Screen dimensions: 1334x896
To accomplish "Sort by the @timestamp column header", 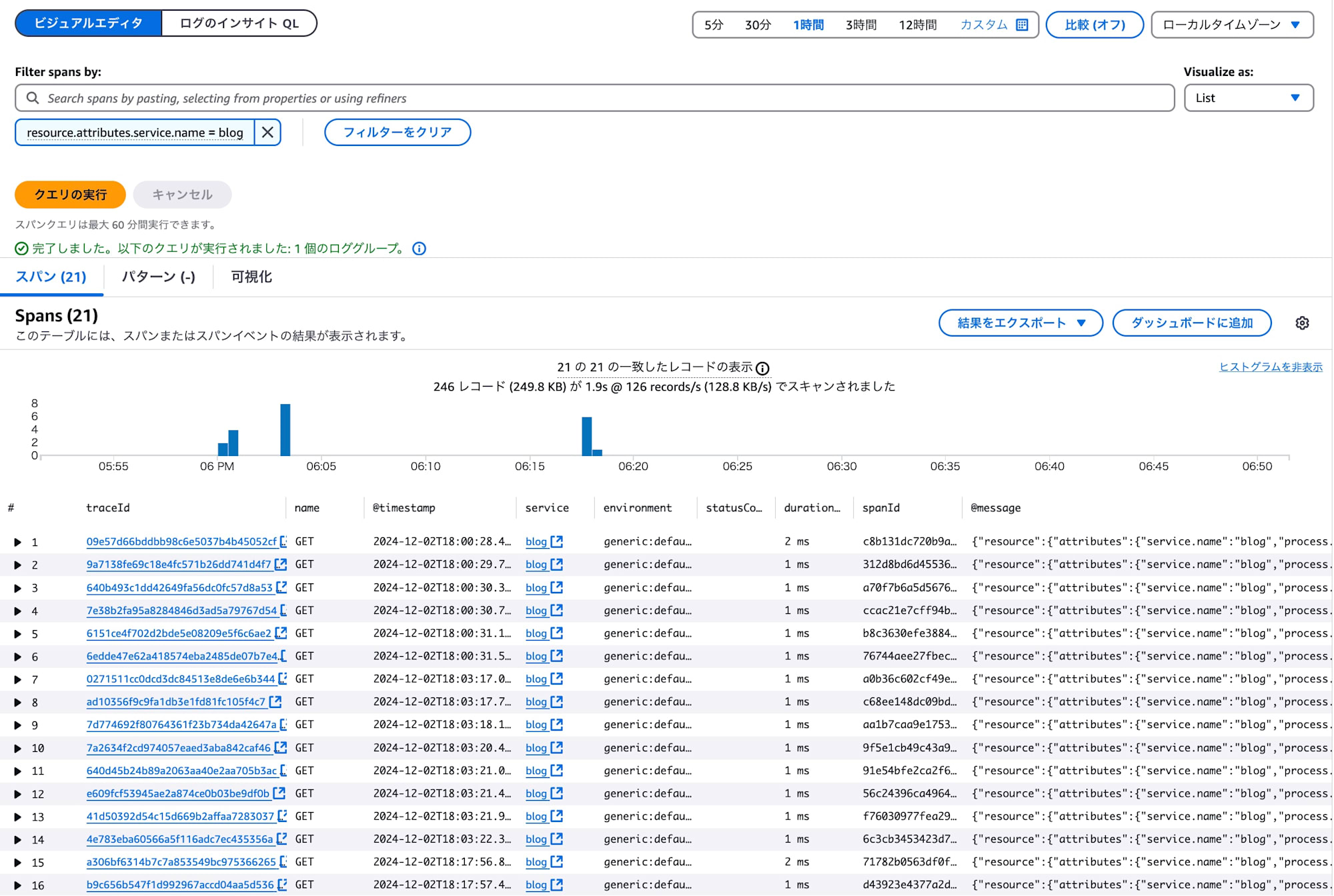I will 404,508.
